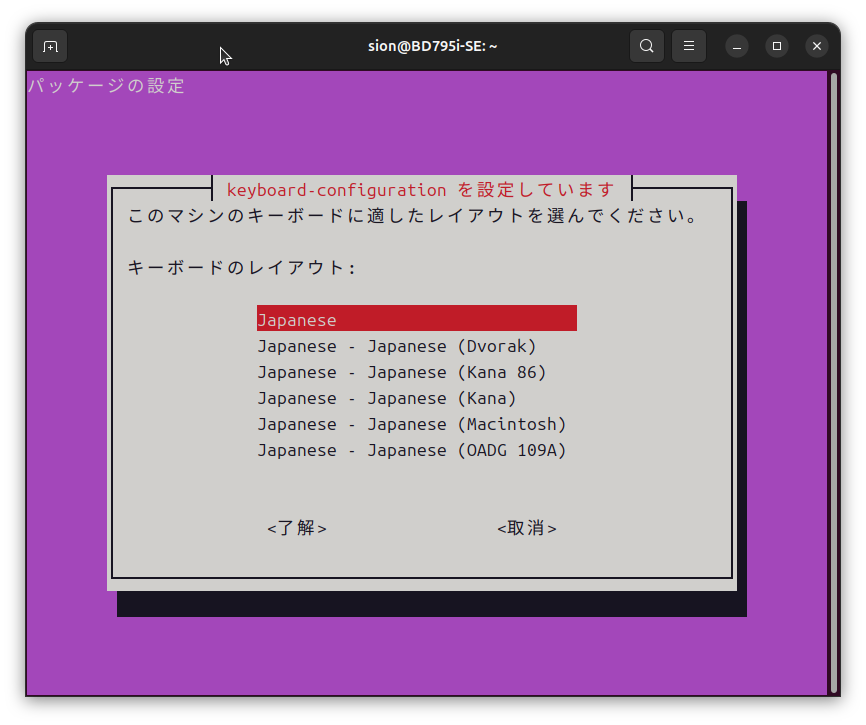The width and height of the screenshot is (866, 725).
Task: Choose Japanese (Macintosh) layout
Action: pos(412,424)
